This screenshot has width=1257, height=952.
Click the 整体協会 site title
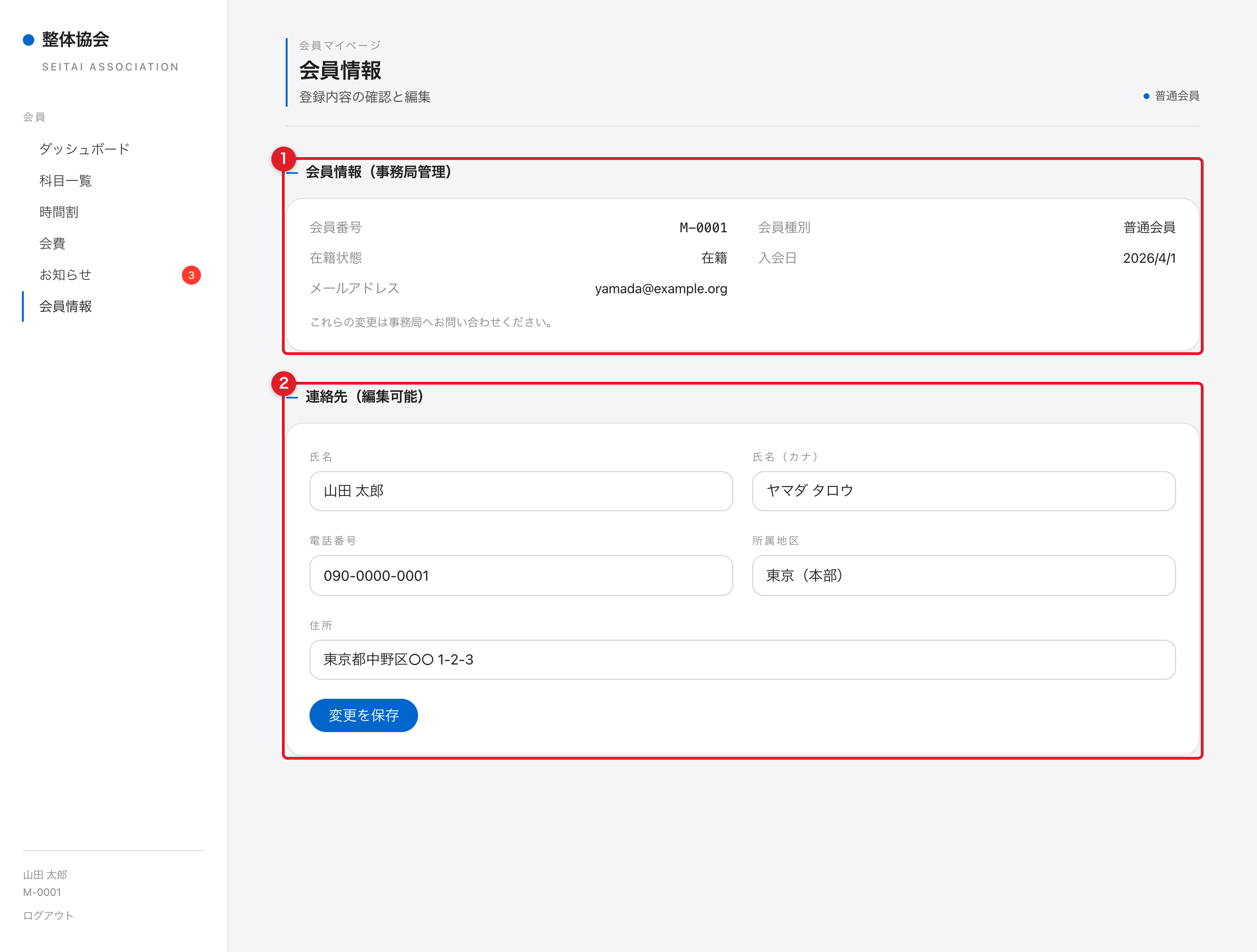tap(76, 39)
